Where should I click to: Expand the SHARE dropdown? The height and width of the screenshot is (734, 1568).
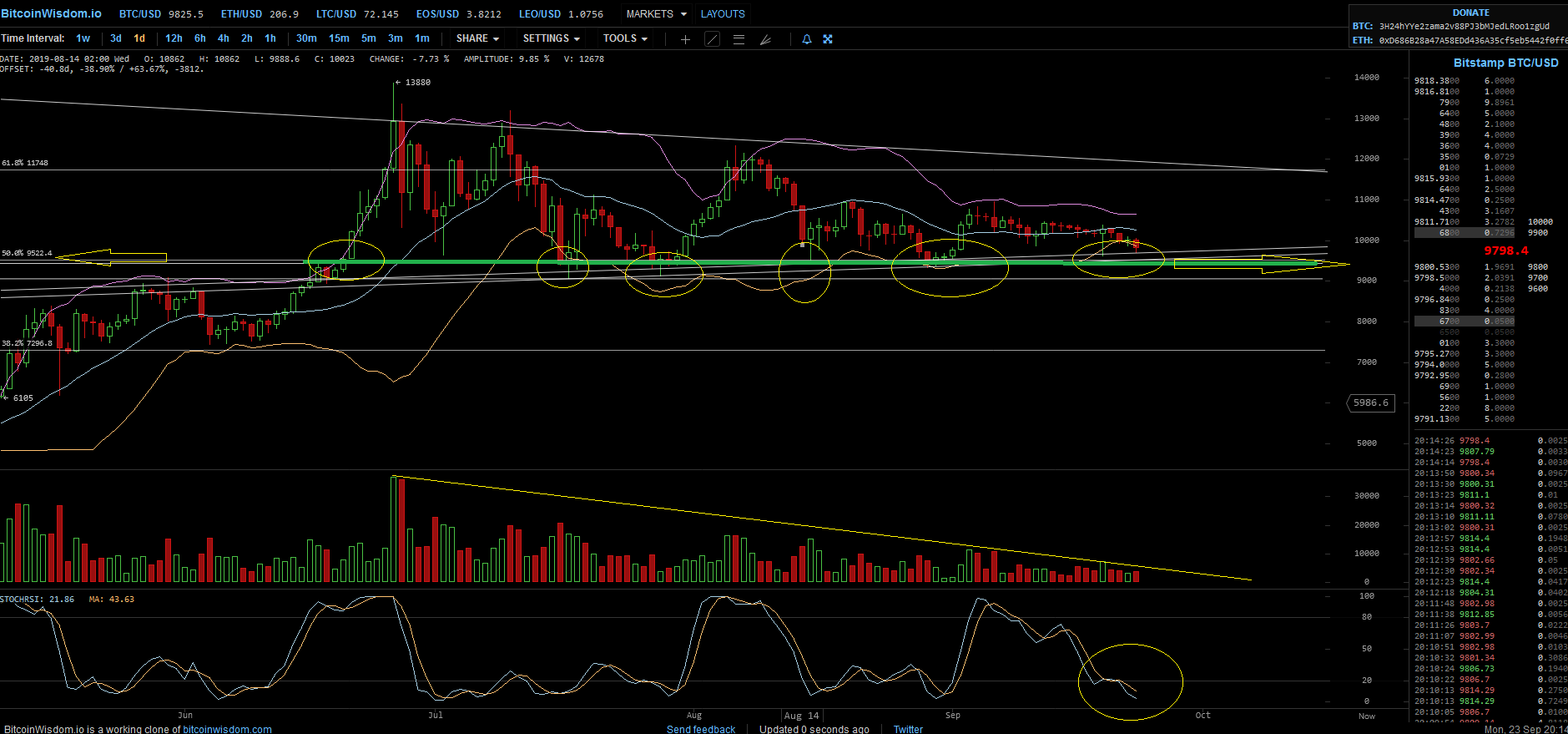click(477, 38)
